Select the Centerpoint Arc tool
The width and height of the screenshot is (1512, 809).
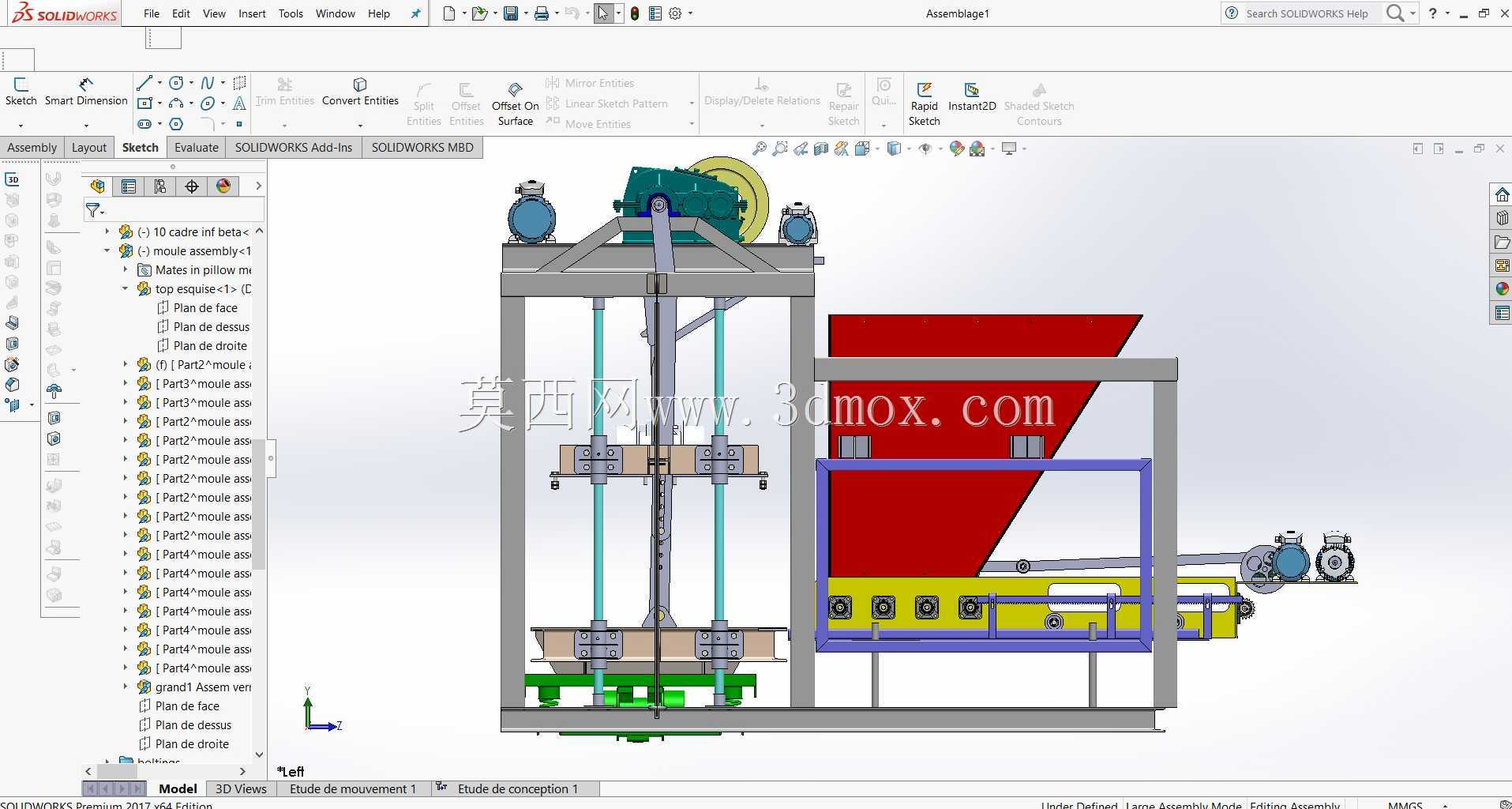[177, 103]
